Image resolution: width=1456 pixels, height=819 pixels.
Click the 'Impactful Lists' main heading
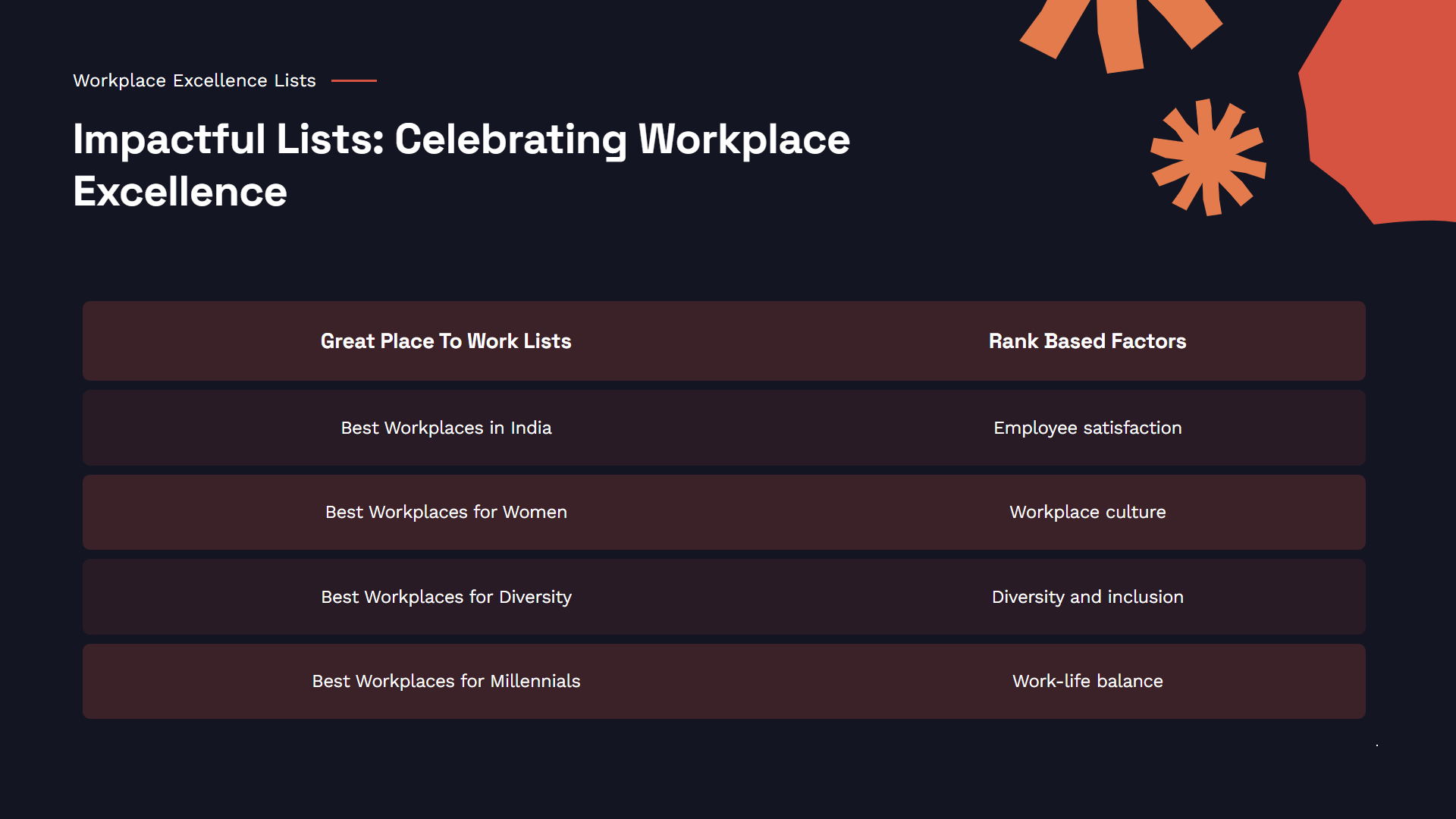point(227,140)
